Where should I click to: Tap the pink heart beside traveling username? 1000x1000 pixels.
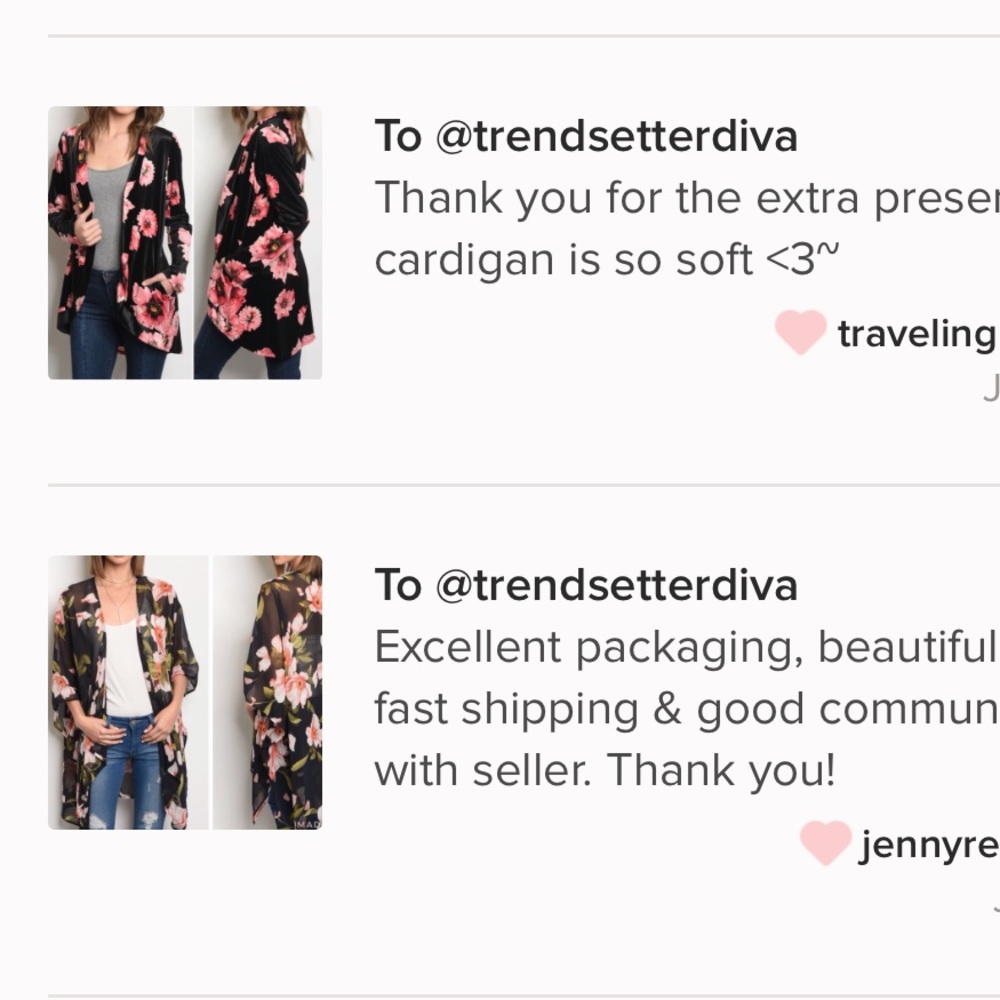click(x=800, y=332)
